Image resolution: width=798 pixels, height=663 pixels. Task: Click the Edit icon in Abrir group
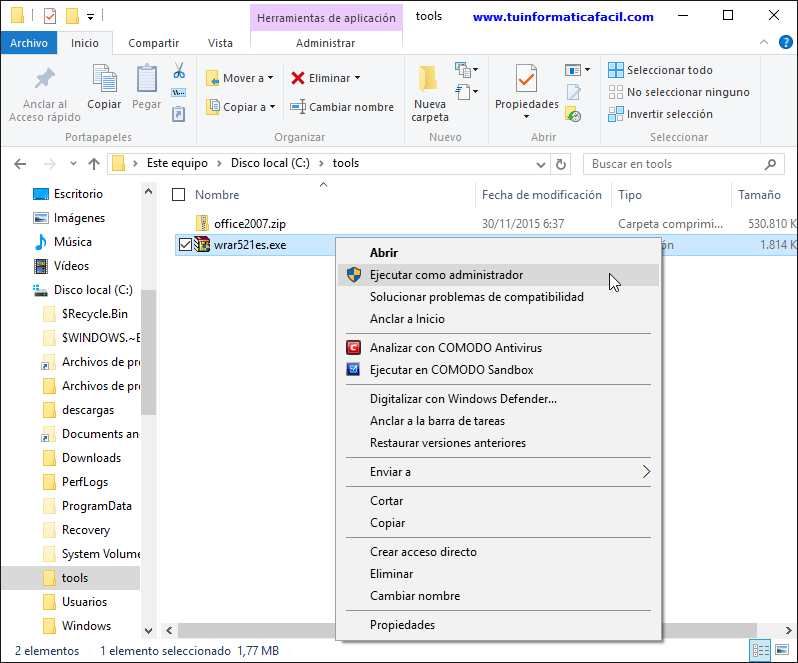point(574,92)
